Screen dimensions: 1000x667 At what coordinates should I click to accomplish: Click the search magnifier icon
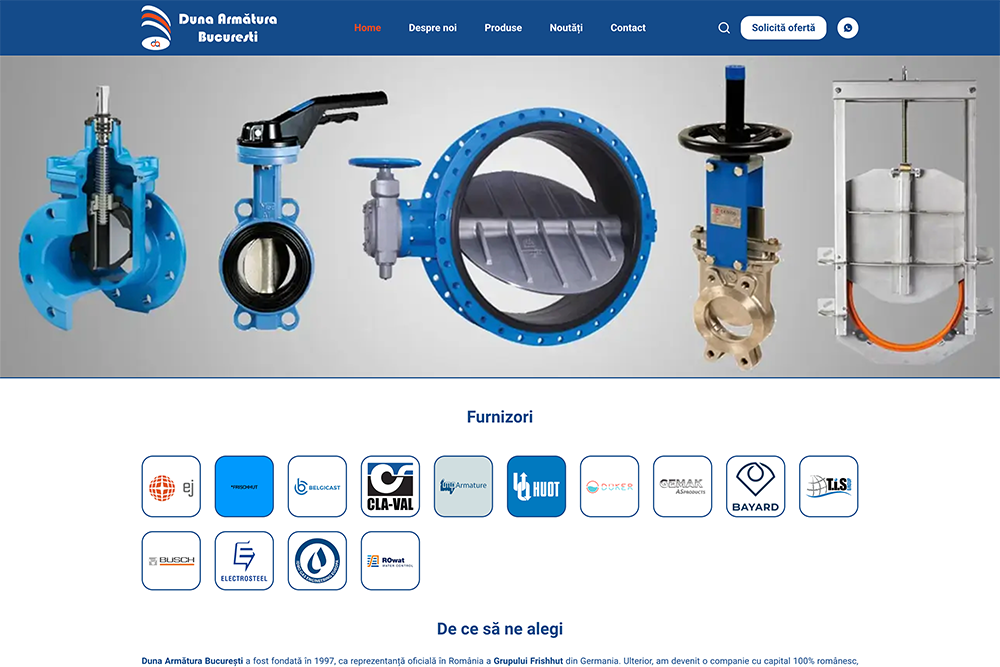point(724,28)
